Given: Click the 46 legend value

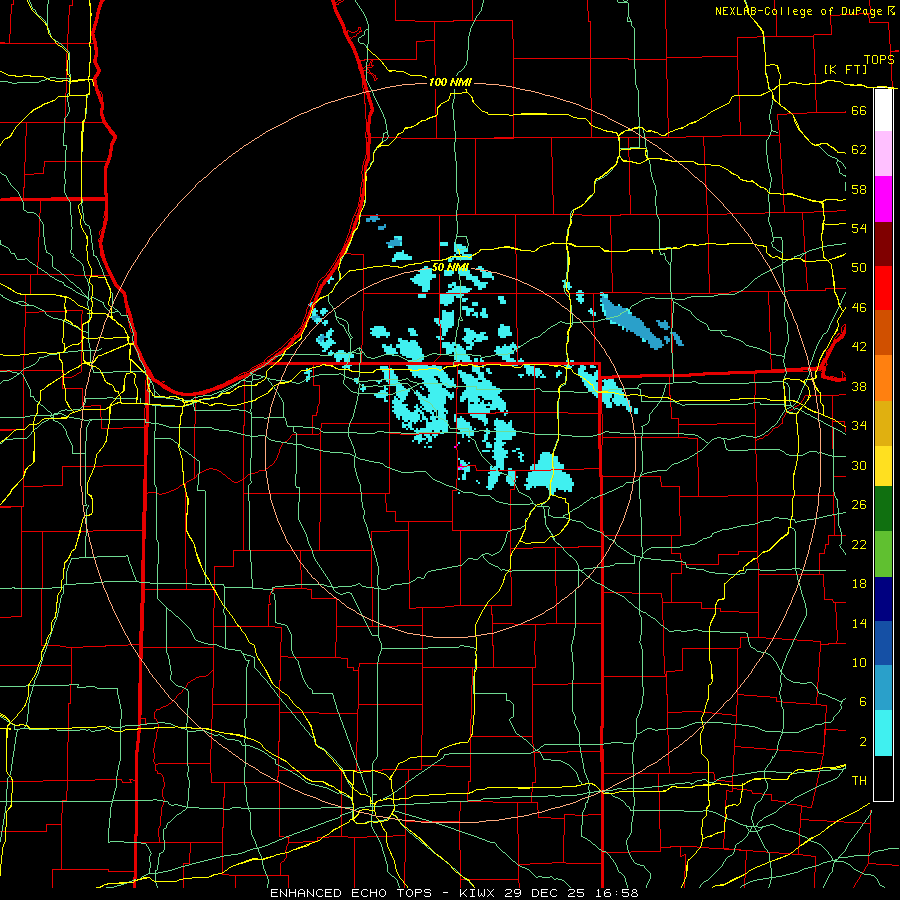Looking at the screenshot, I should [859, 308].
